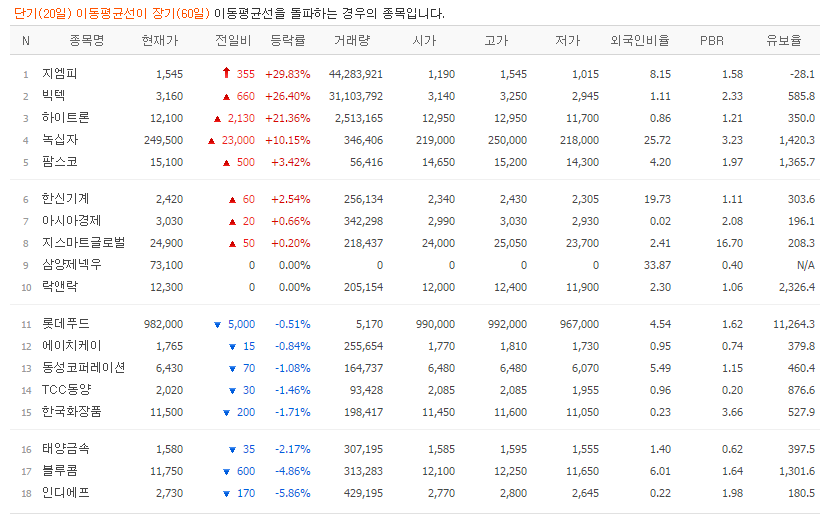
Task: Click the N column header
Action: [x=26, y=41]
